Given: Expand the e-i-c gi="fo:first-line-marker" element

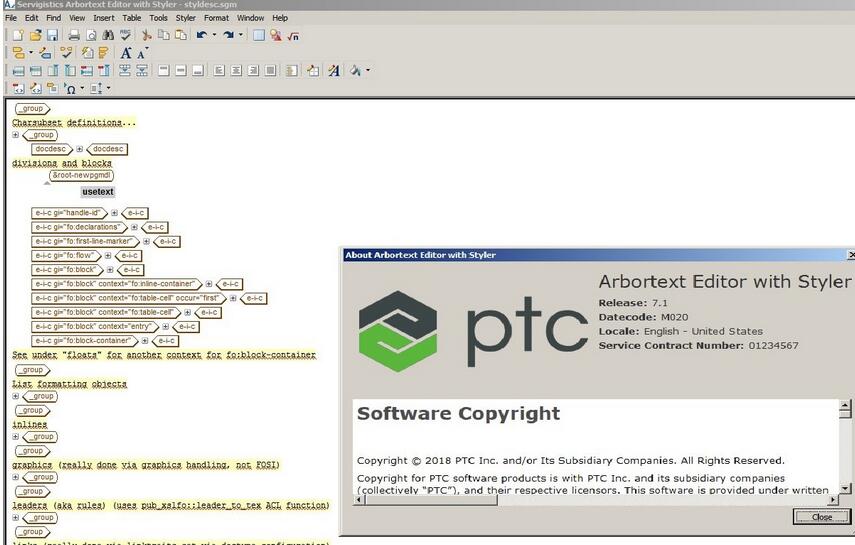Looking at the screenshot, I should click(146, 242).
